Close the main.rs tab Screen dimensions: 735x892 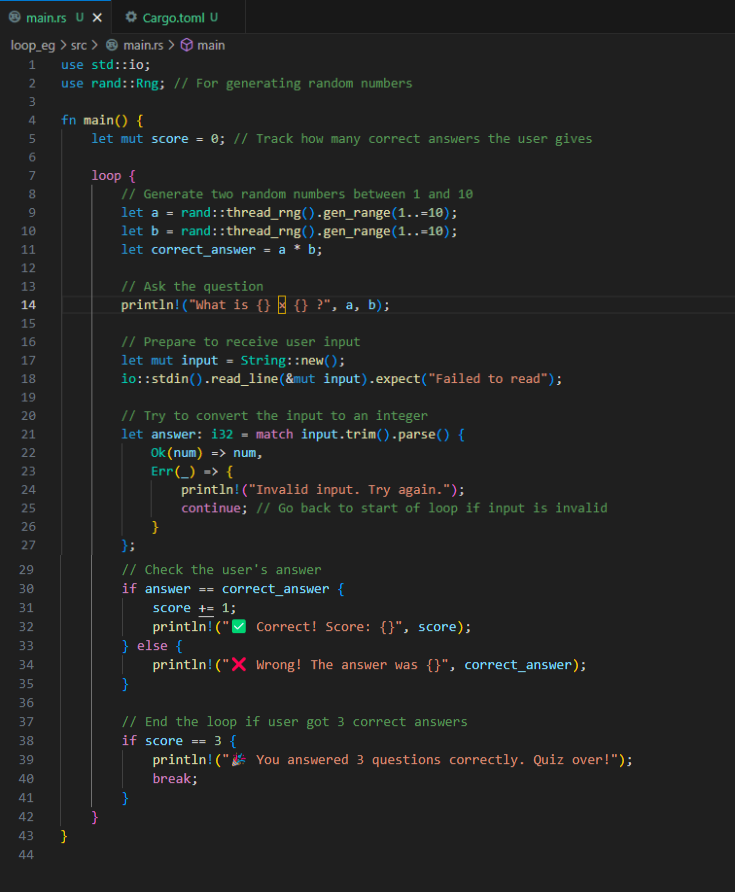(x=97, y=18)
